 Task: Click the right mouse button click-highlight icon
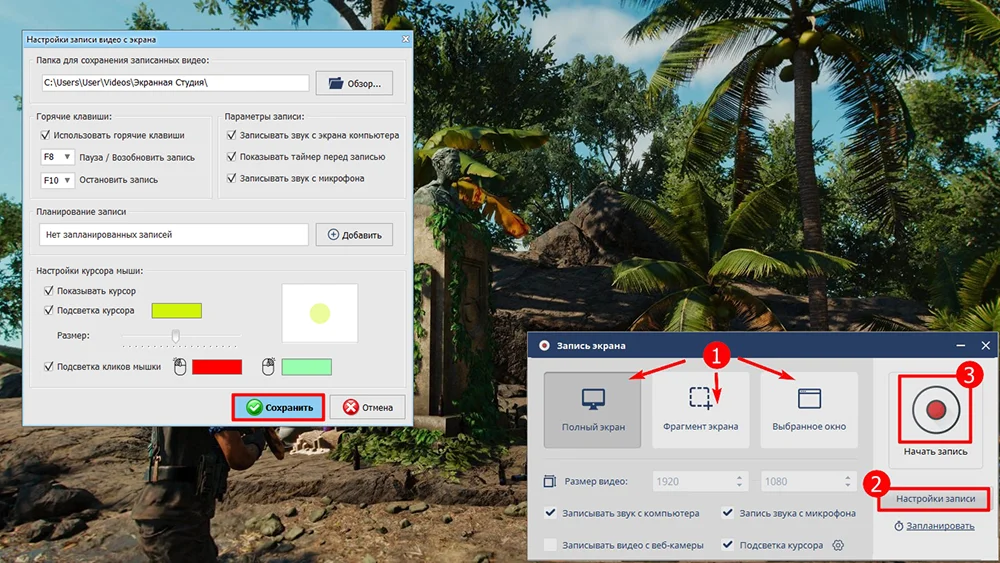(x=268, y=367)
